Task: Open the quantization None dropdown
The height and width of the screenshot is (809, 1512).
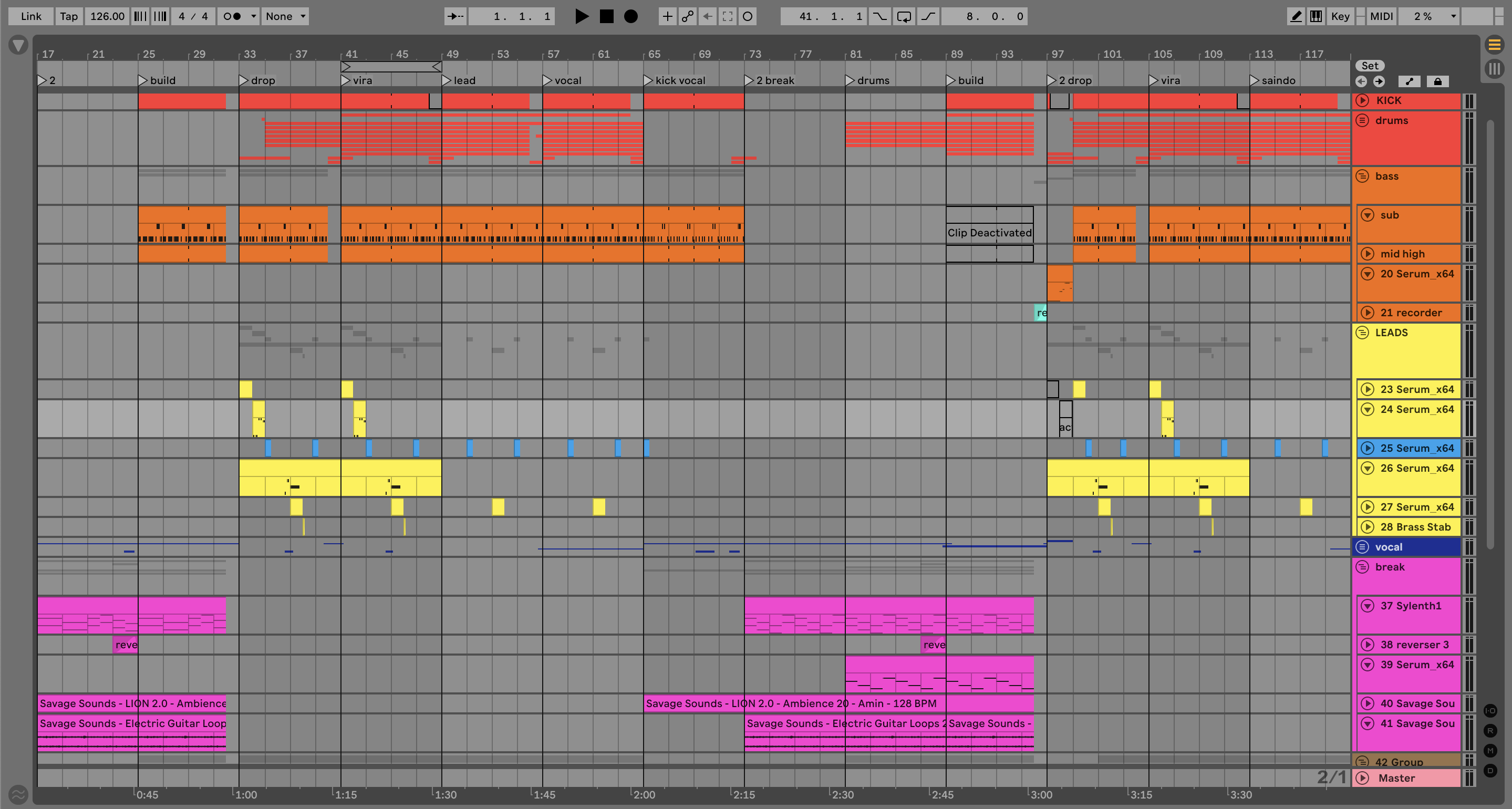Action: 286,16
